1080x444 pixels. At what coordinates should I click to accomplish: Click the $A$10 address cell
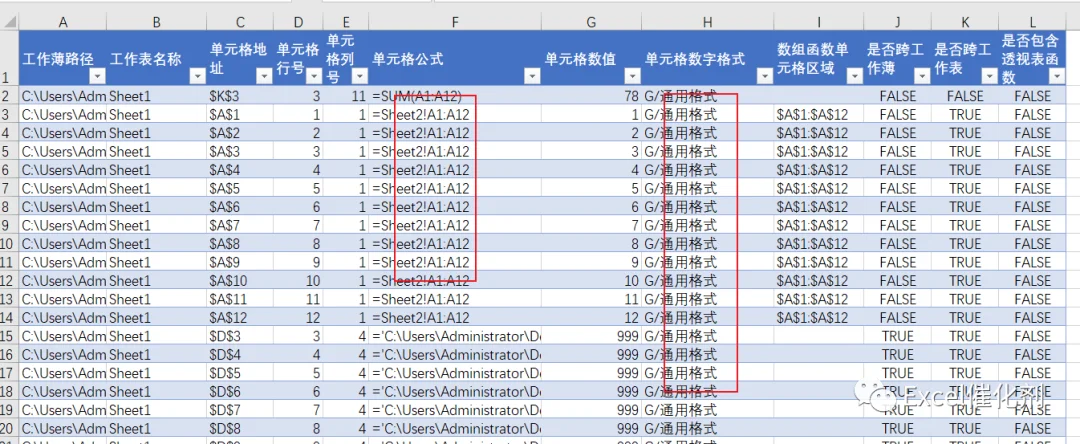click(x=240, y=281)
